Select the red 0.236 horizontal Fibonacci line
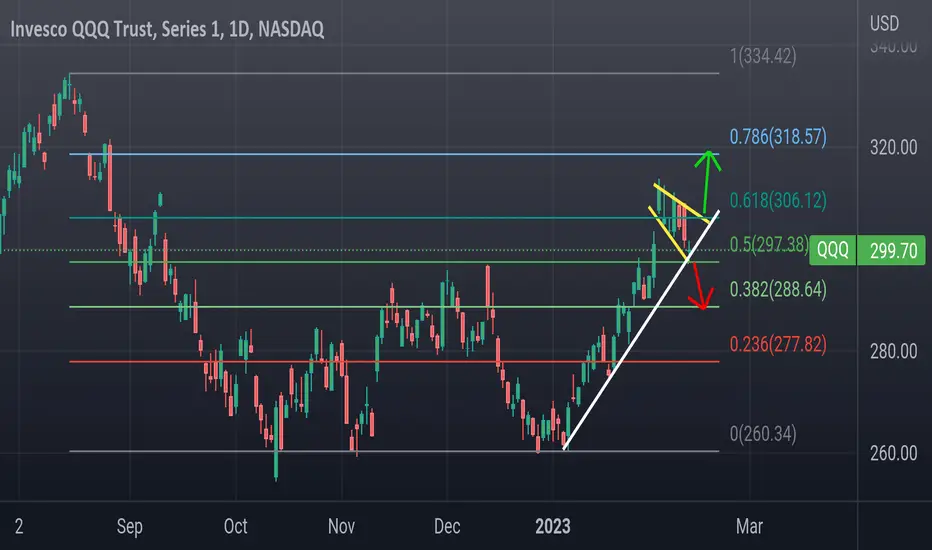Viewport: 932px width, 550px height. point(394,362)
